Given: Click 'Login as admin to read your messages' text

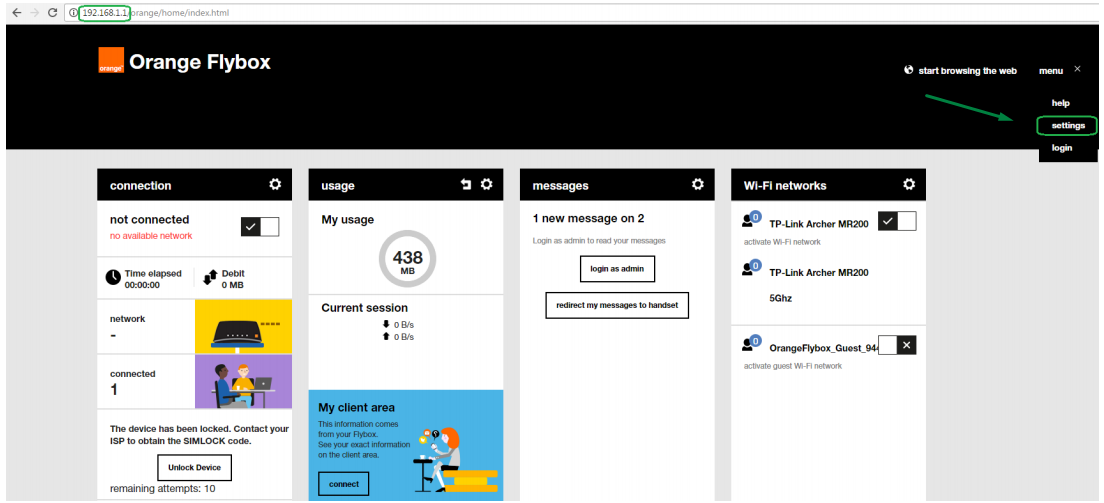Looking at the screenshot, I should coord(599,241).
